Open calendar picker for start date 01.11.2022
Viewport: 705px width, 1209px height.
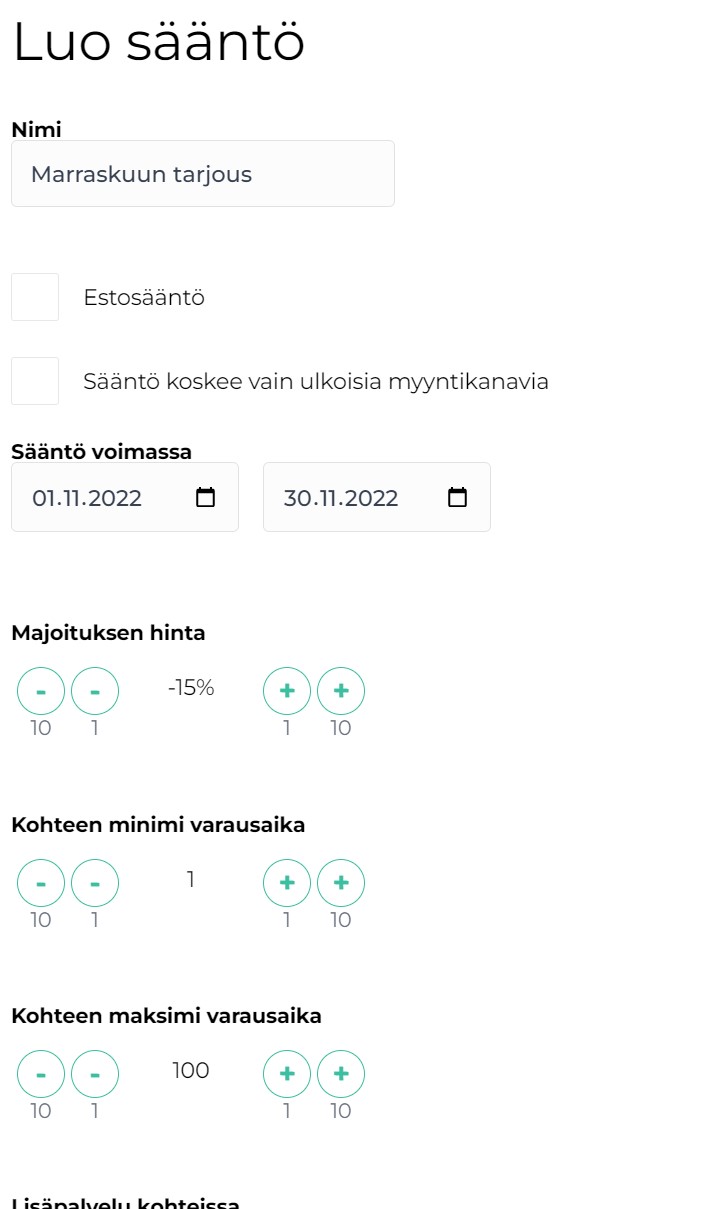[x=206, y=498]
